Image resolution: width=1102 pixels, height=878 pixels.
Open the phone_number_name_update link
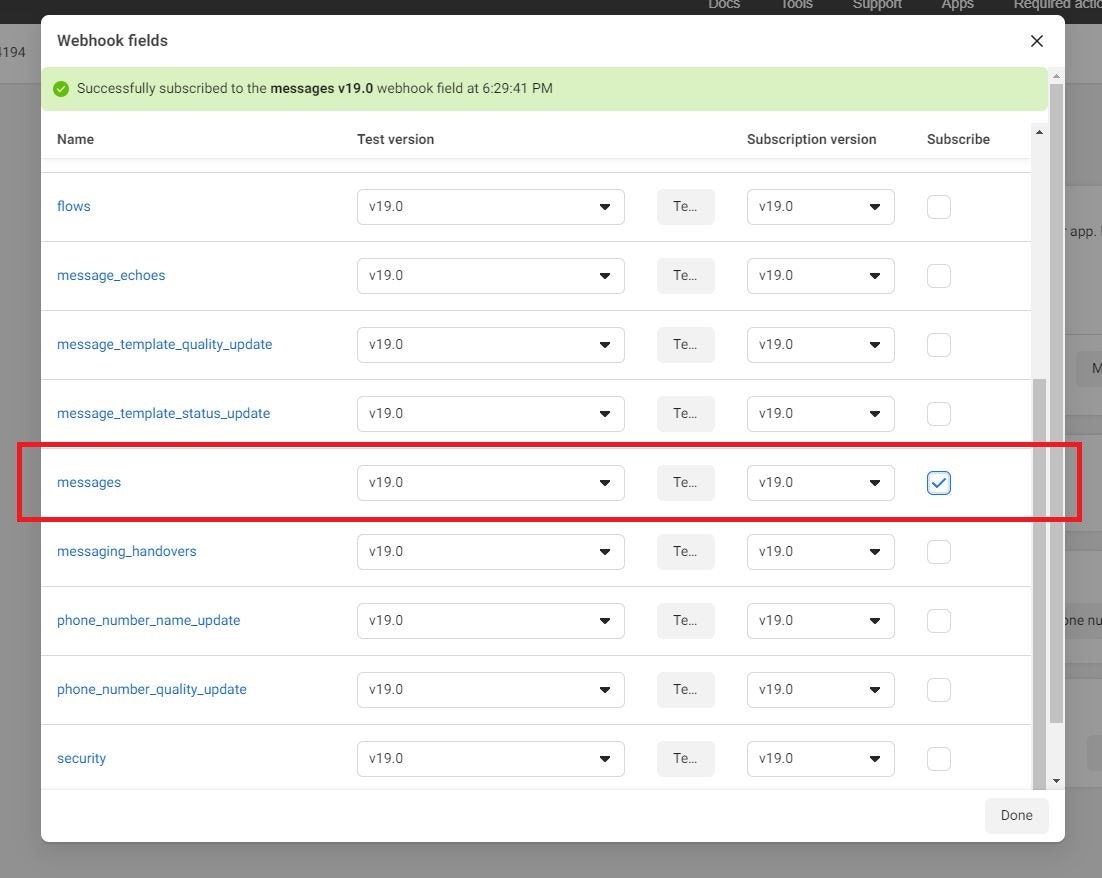148,620
